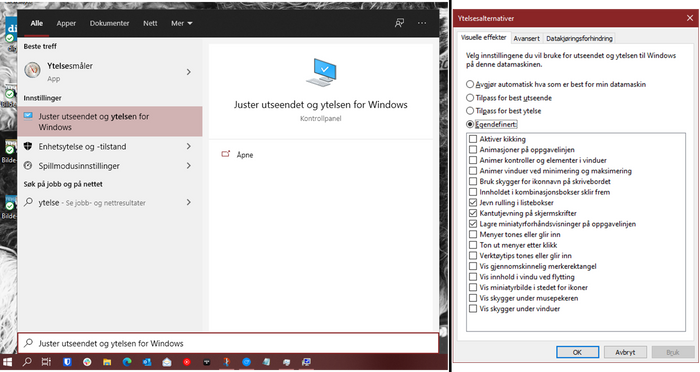This screenshot has height=372, width=700.
Task: Uncheck Jevn rulling i listebokser
Action: tap(473, 203)
